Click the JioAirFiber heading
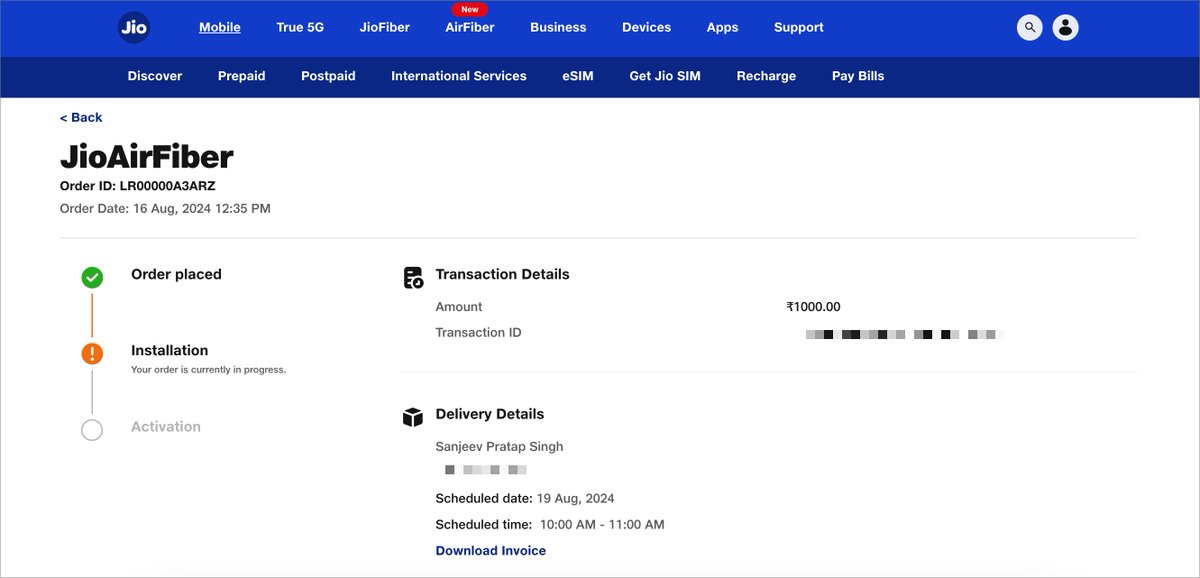Image resolution: width=1200 pixels, height=578 pixels. point(147,157)
